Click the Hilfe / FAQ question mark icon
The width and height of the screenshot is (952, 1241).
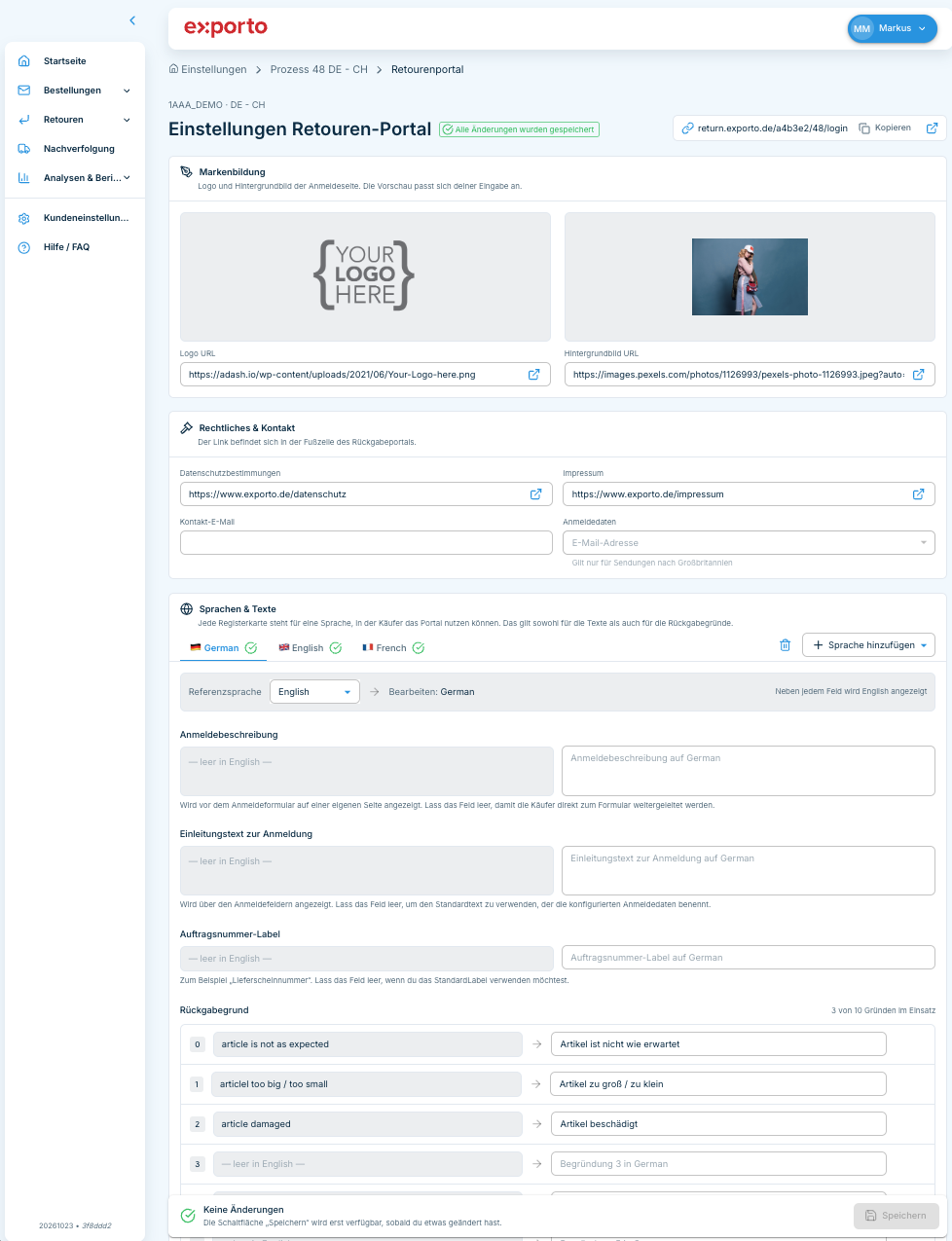pos(24,247)
